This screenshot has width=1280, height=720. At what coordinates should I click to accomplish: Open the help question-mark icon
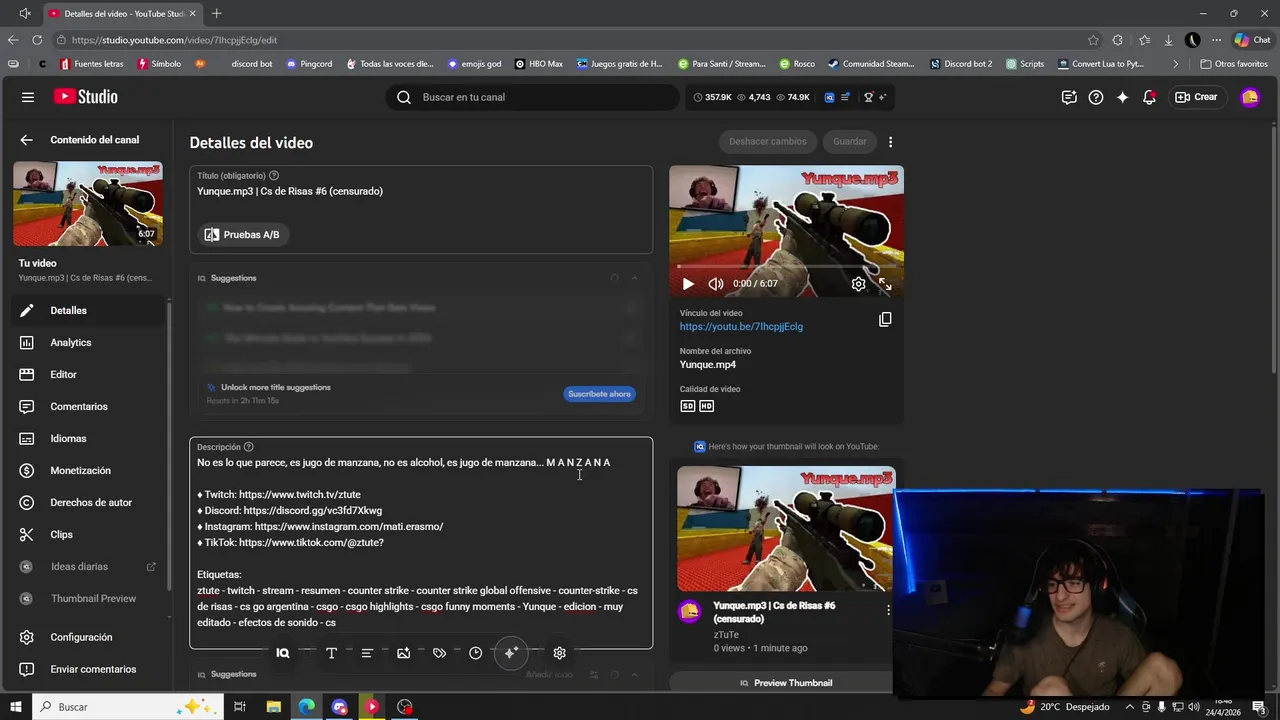pos(1096,97)
